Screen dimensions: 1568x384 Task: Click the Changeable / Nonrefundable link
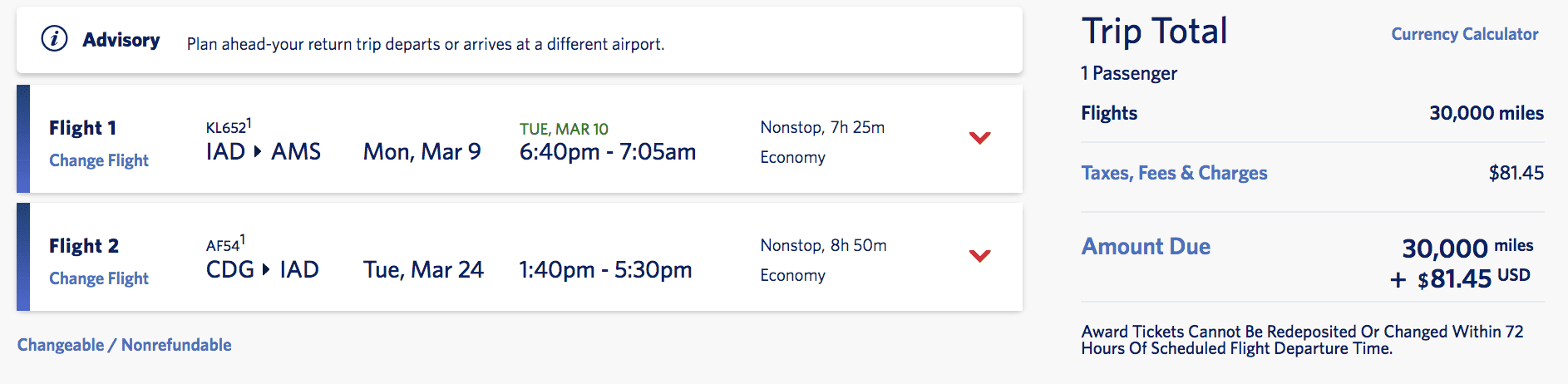coord(125,345)
